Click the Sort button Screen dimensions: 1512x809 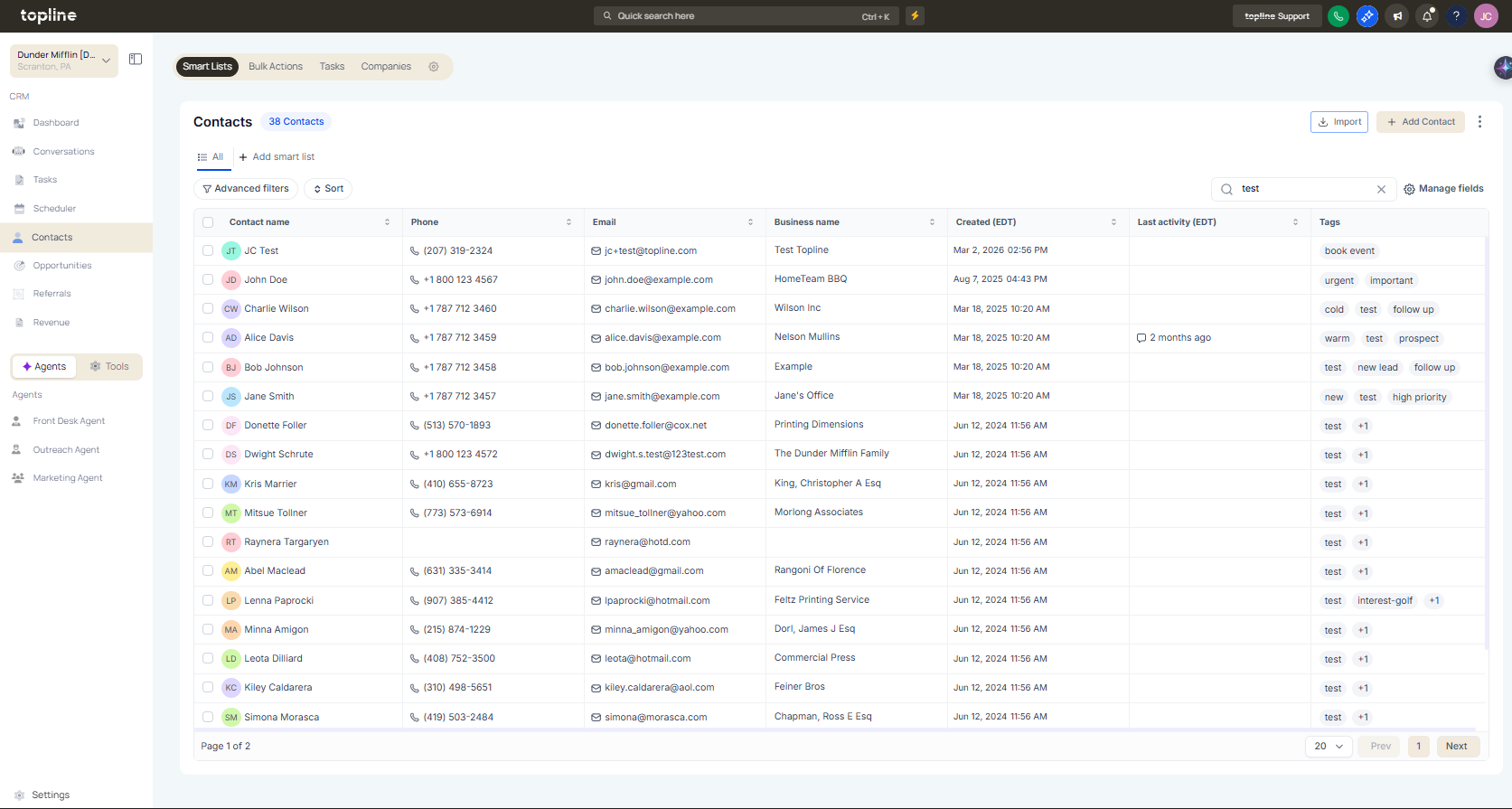click(x=328, y=189)
